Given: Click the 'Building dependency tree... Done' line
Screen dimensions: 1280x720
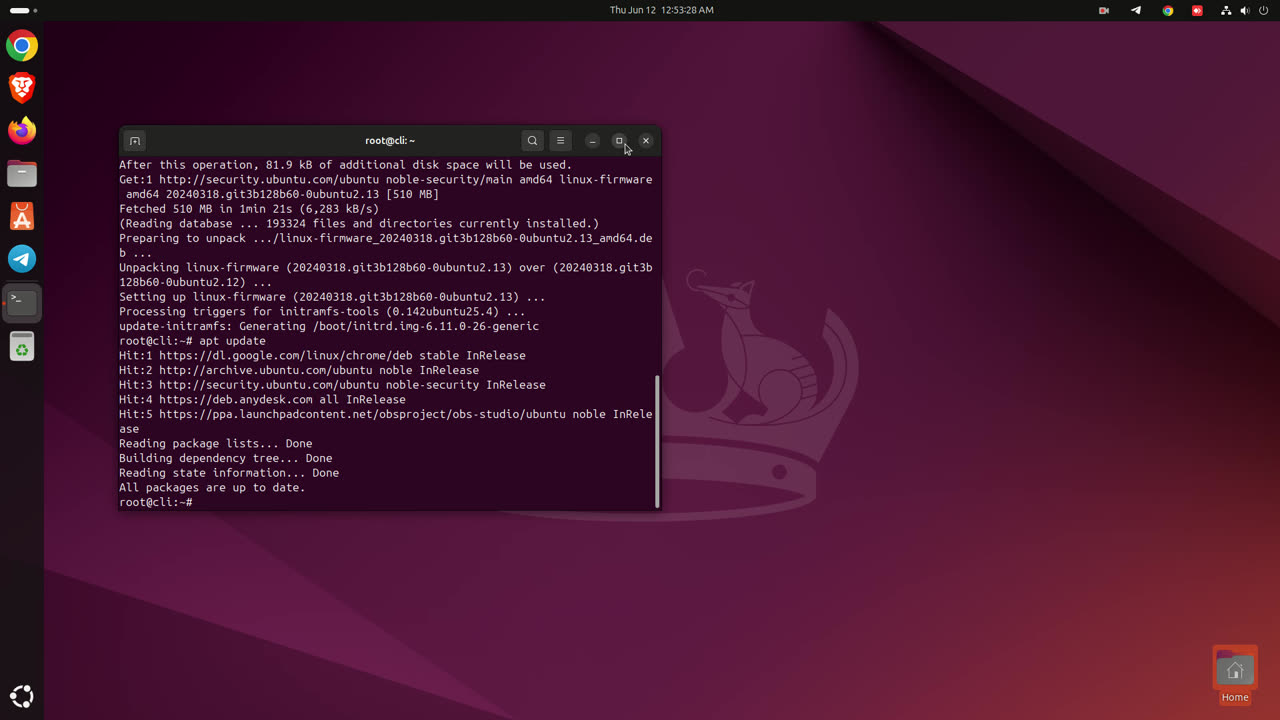Looking at the screenshot, I should point(226,458).
